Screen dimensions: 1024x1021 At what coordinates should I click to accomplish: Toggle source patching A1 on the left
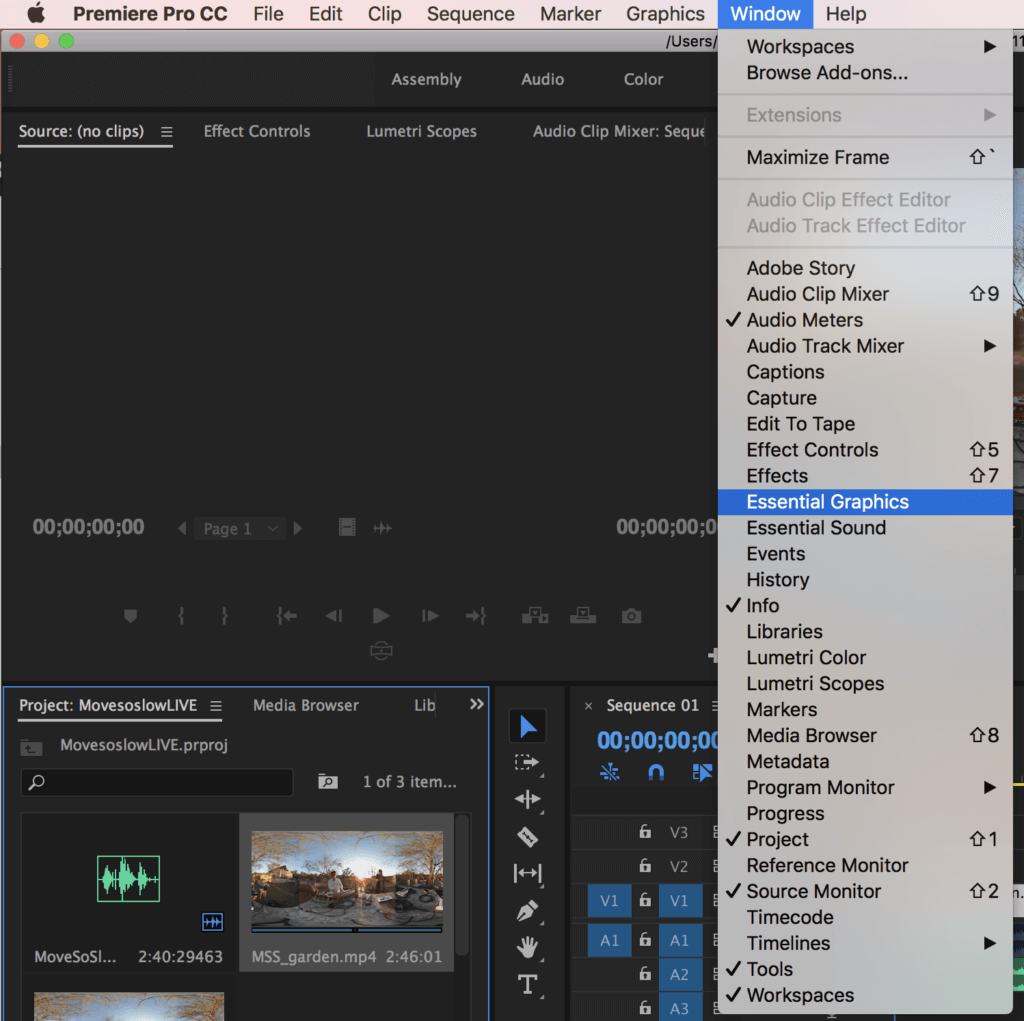point(609,940)
